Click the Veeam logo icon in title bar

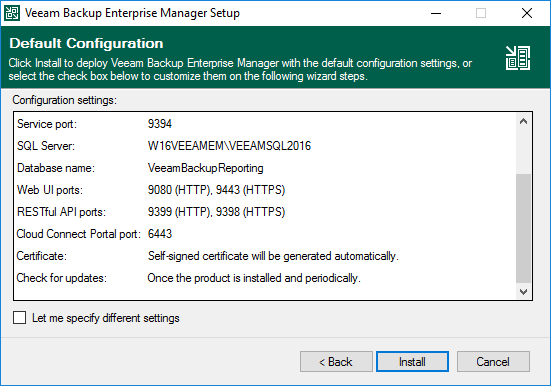[x=12, y=13]
